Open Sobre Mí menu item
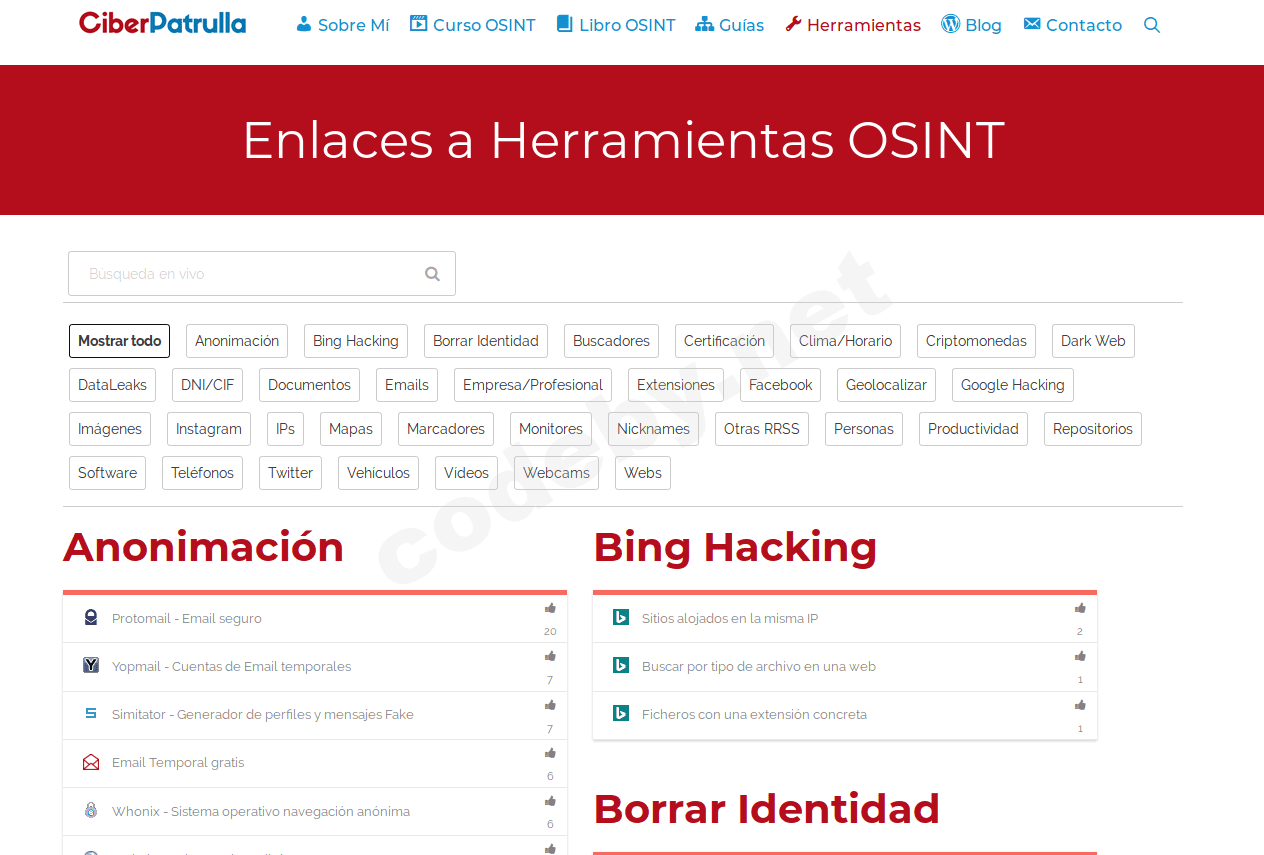This screenshot has height=855, width=1264. click(x=343, y=25)
